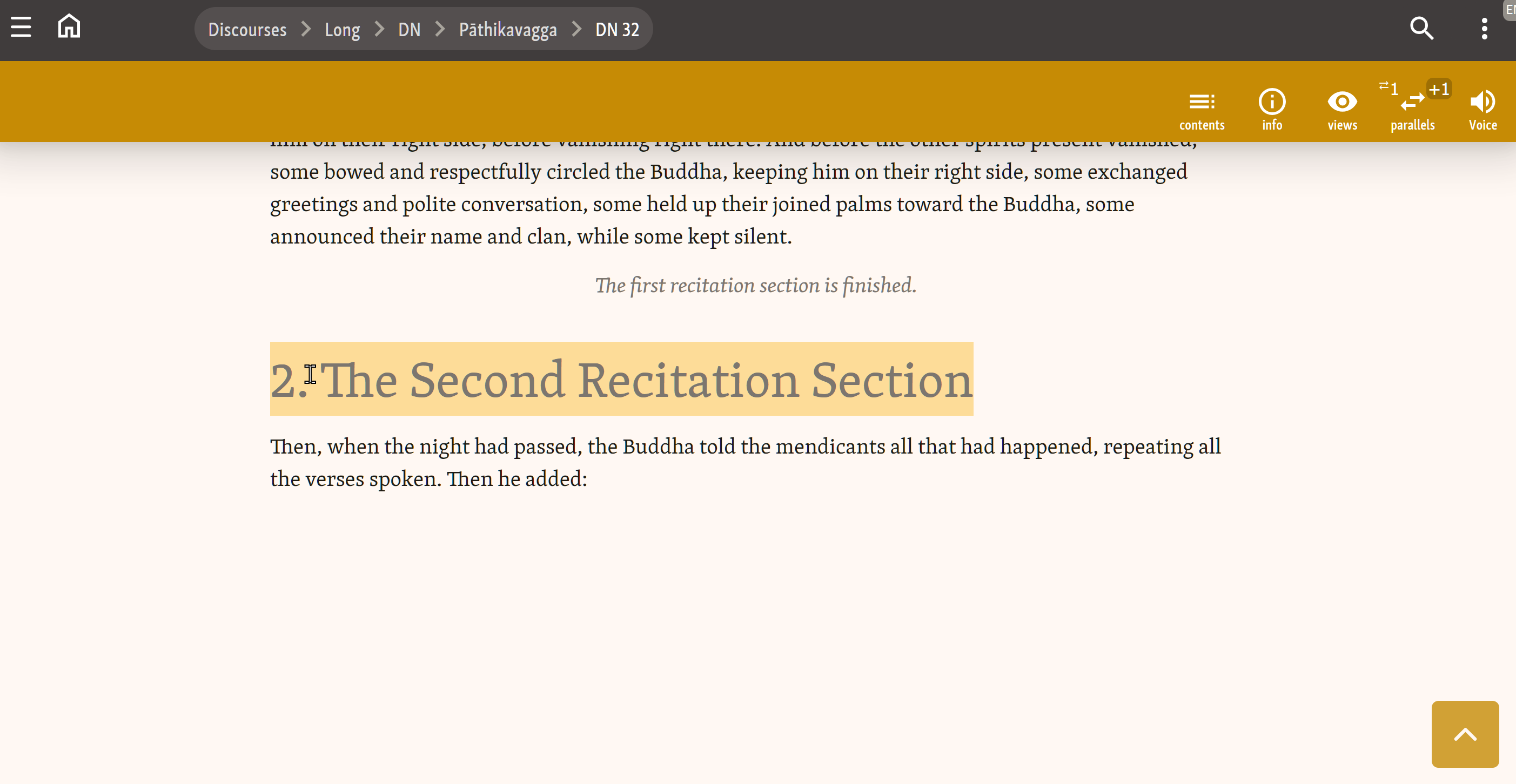
Task: Open Pāthikavagga breadcrumb item
Action: tap(507, 29)
